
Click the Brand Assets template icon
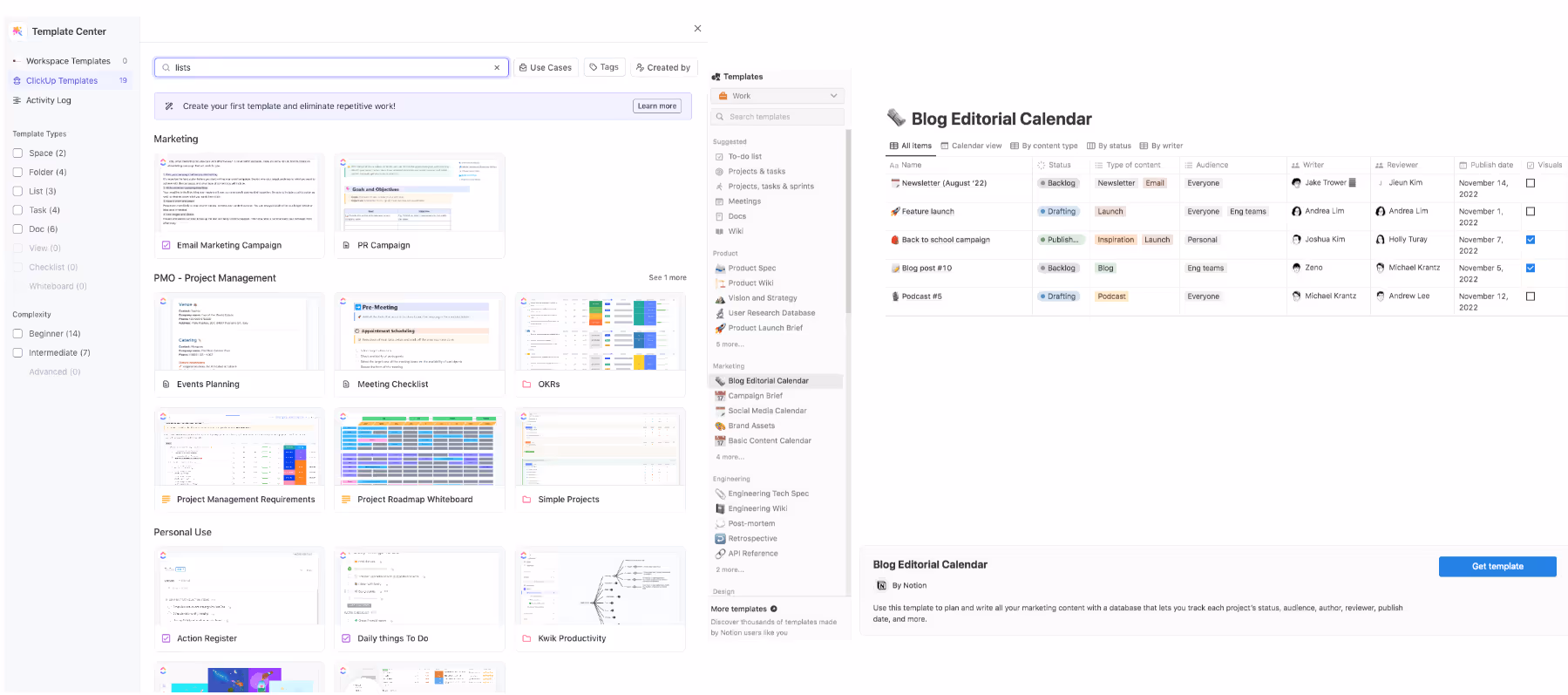[720, 426]
